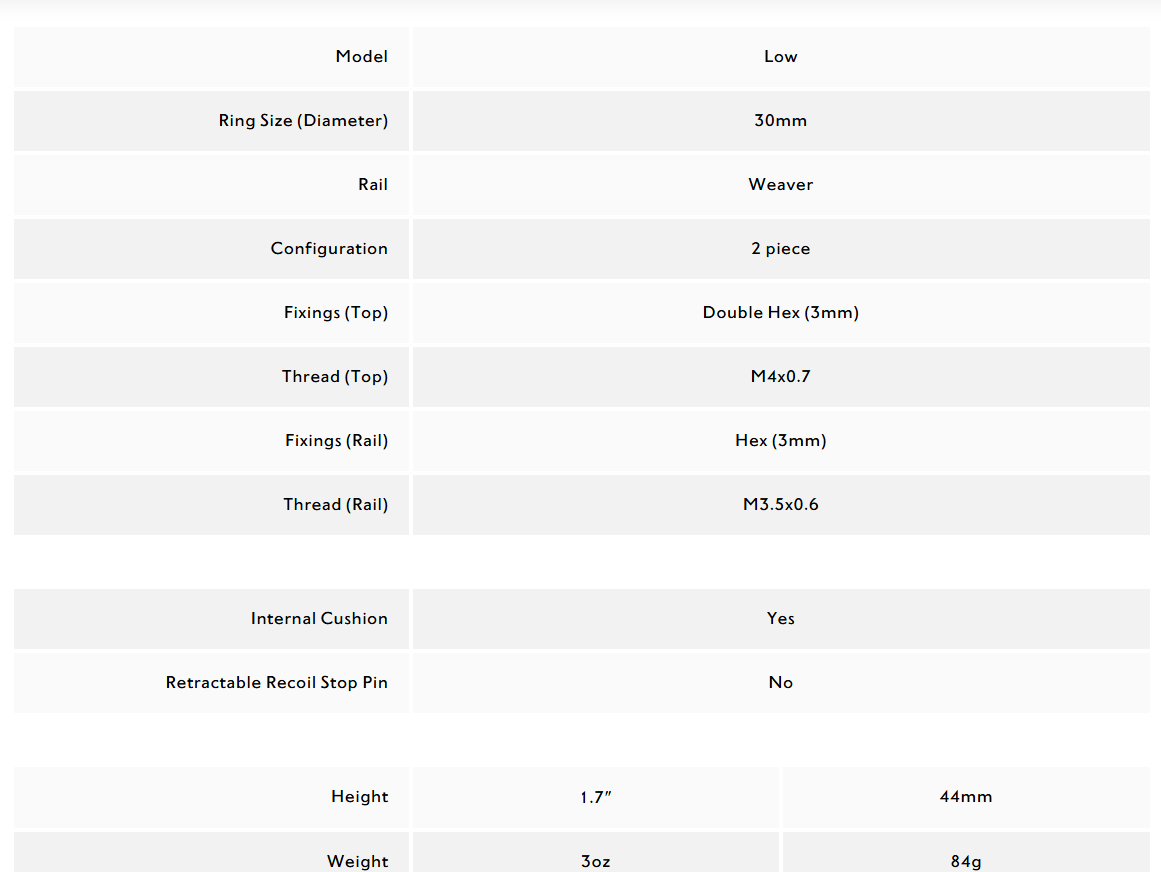Image resolution: width=1161 pixels, height=872 pixels.
Task: Select the '2 piece' configuration value
Action: [x=780, y=249]
